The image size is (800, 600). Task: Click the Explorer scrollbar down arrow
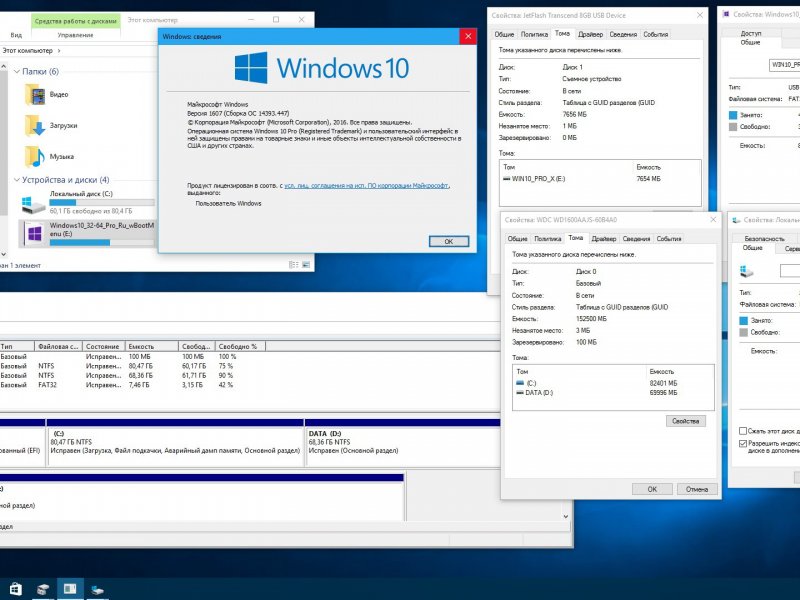(x=4, y=254)
